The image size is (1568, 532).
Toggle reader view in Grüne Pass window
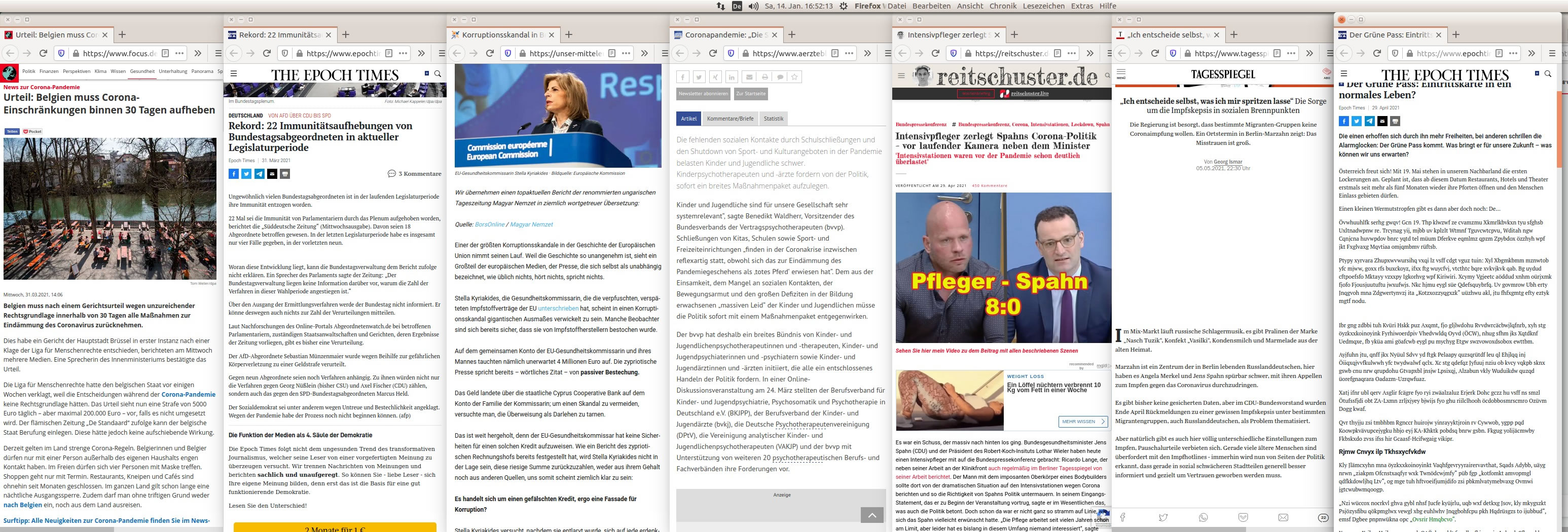1499,53
